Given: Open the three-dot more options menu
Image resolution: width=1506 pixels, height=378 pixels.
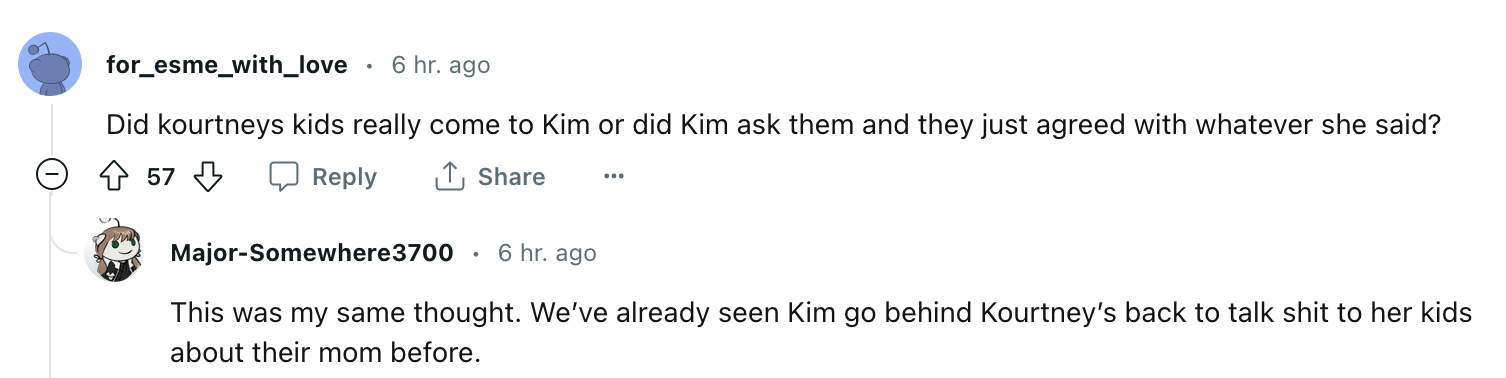Looking at the screenshot, I should pos(614,177).
